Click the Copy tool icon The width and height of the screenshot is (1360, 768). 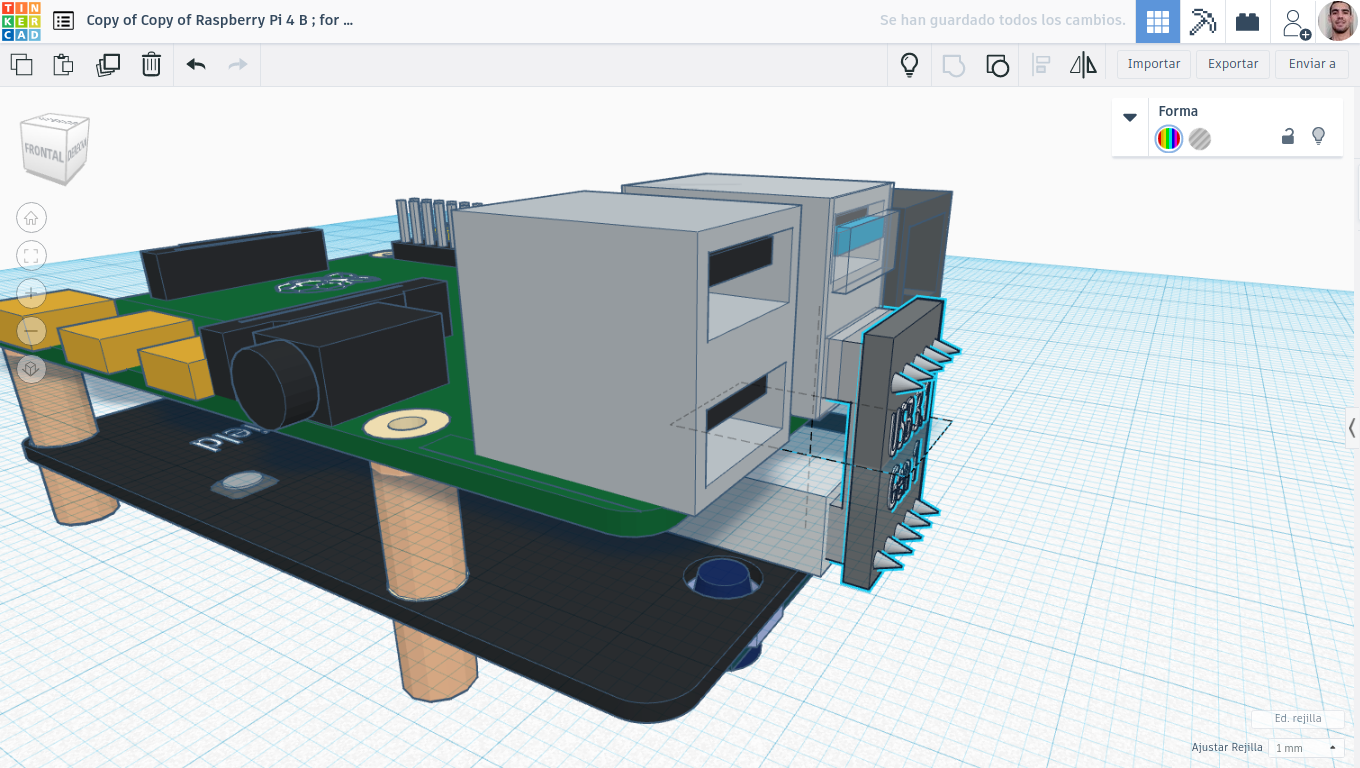pyautogui.click(x=21, y=65)
